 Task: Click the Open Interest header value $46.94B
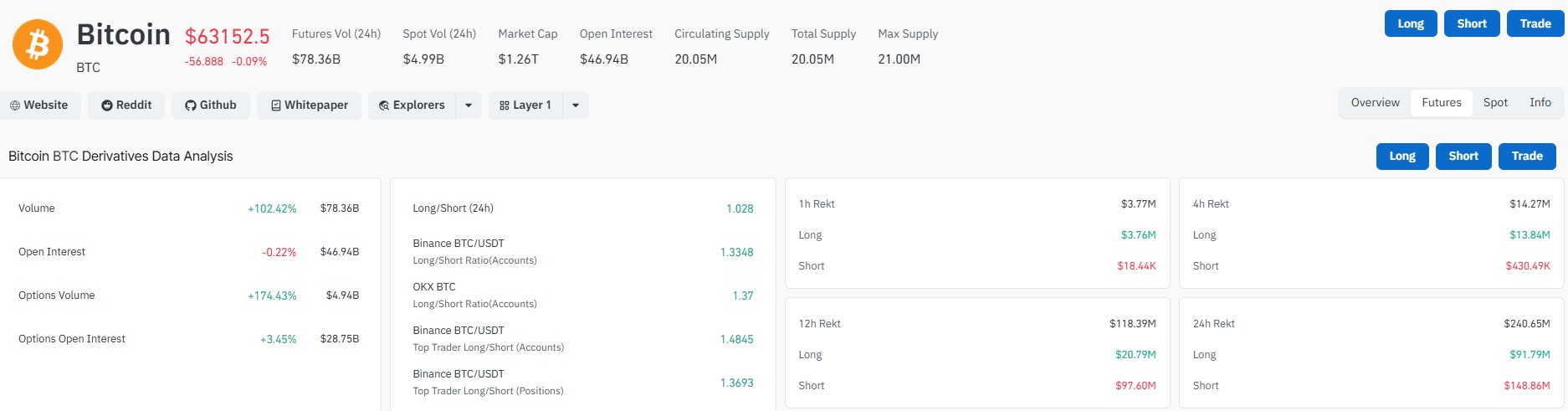pos(604,59)
